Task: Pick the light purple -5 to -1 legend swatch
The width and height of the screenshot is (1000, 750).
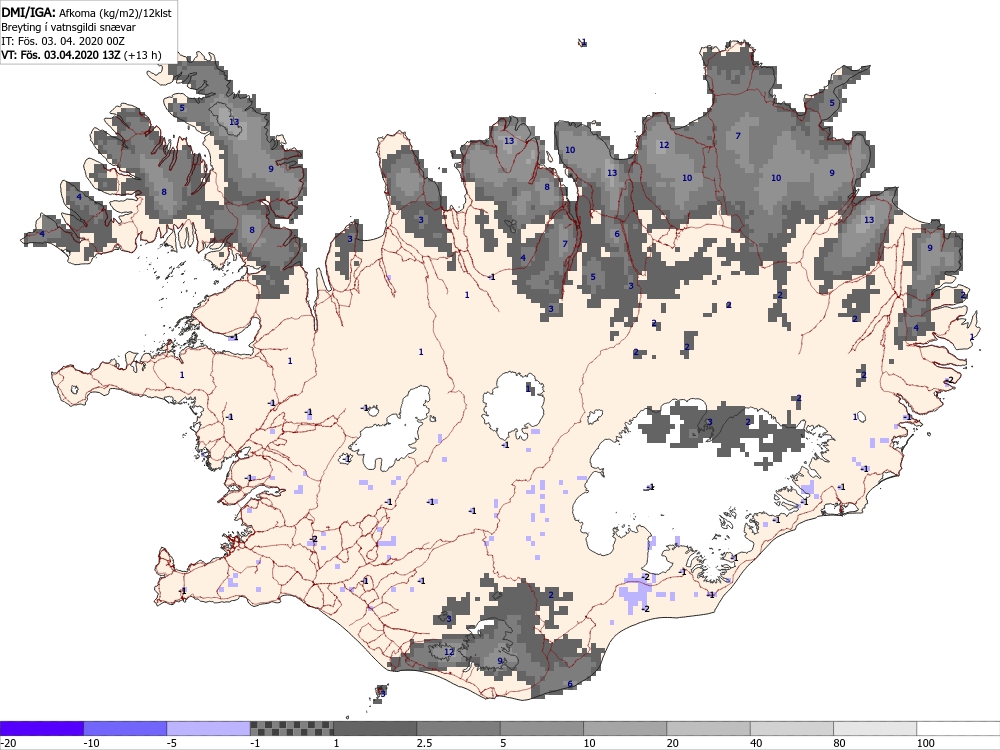Action: click(209, 728)
